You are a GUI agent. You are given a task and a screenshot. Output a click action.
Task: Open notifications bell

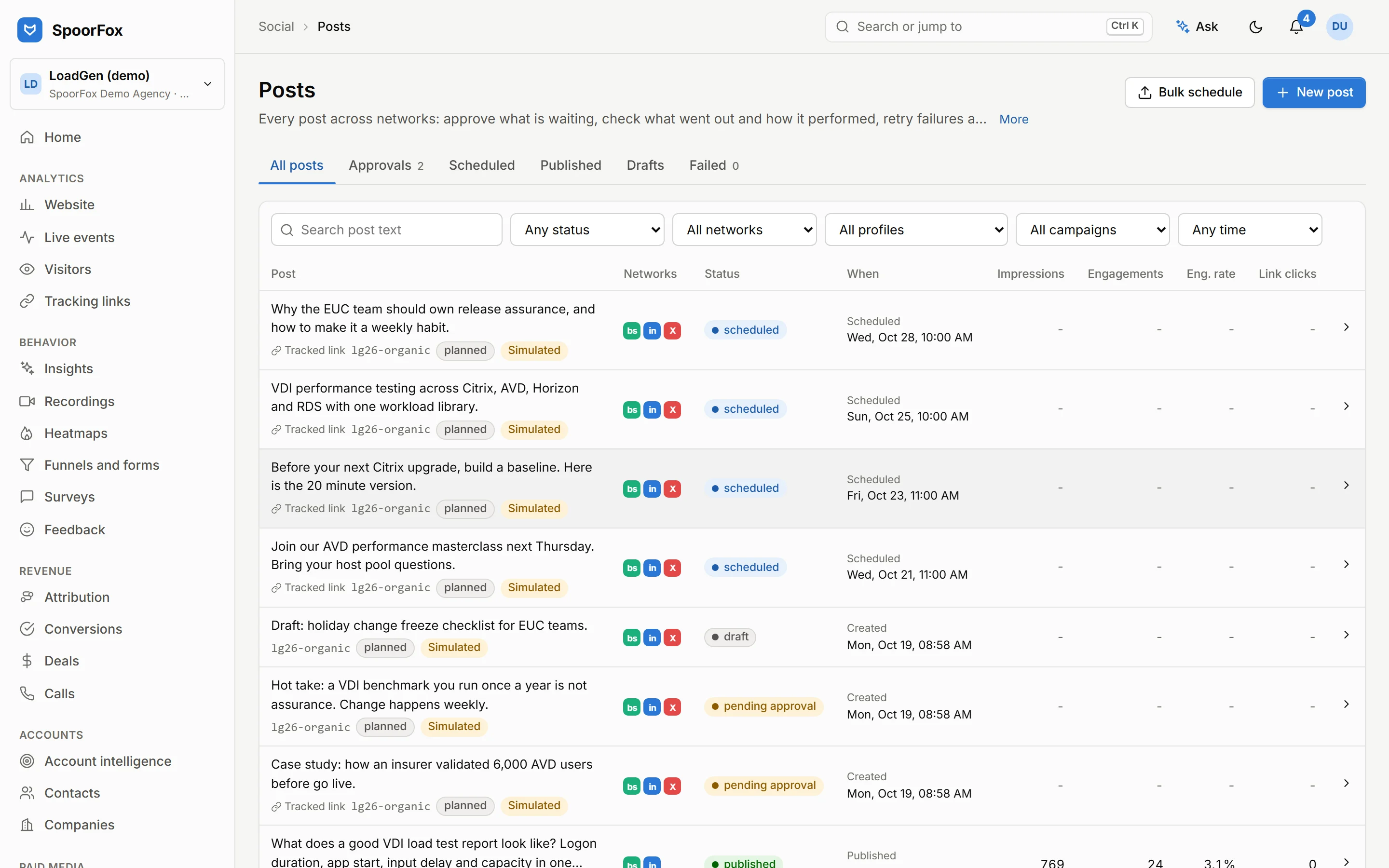[x=1296, y=27]
